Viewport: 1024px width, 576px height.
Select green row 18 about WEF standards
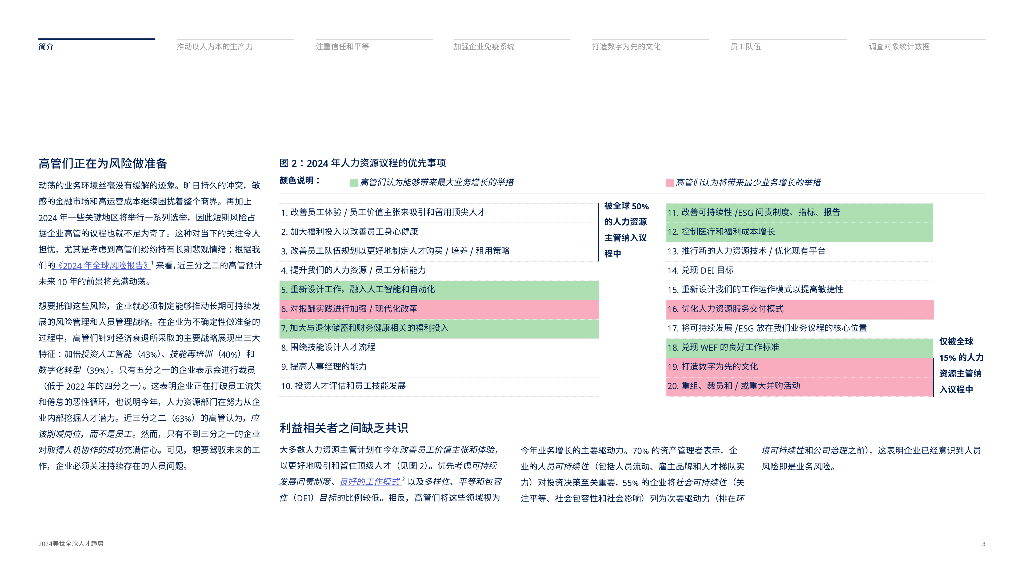click(799, 347)
